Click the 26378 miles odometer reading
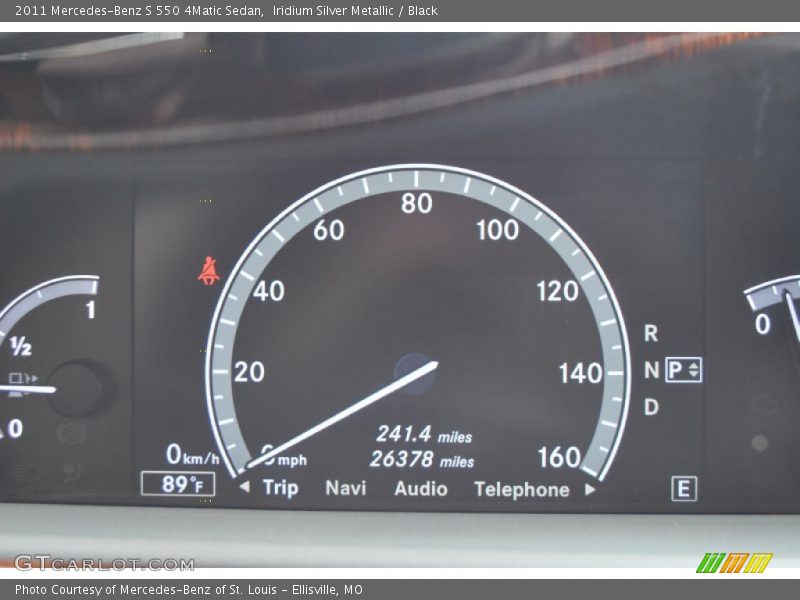The width and height of the screenshot is (800, 600). pyautogui.click(x=421, y=459)
